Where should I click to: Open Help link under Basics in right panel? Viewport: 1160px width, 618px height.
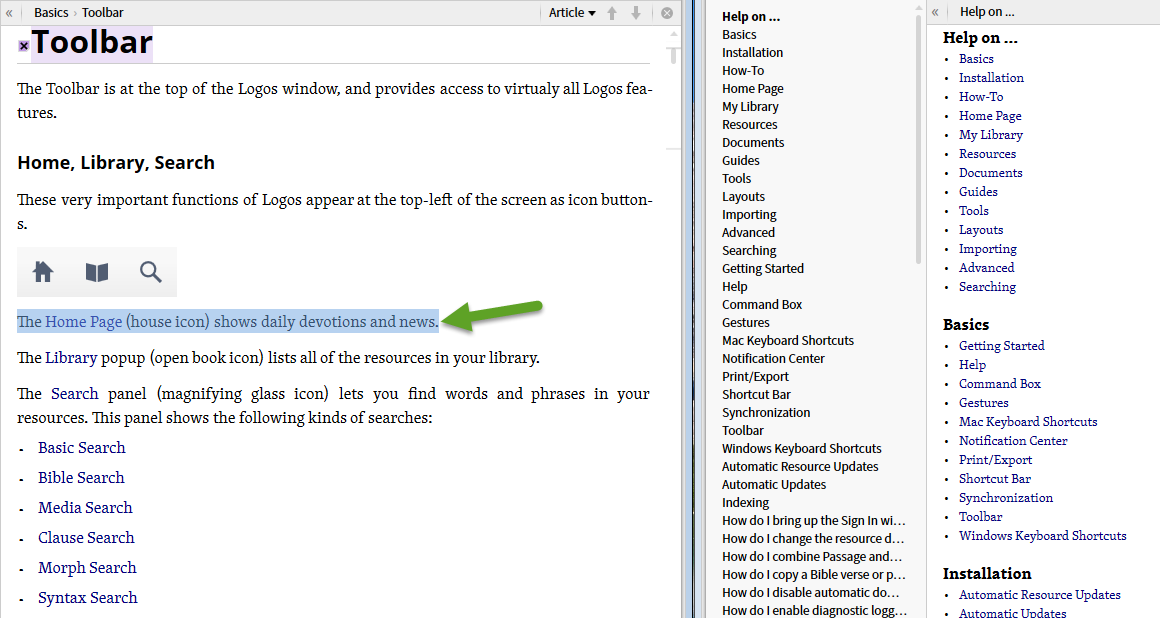(x=972, y=365)
